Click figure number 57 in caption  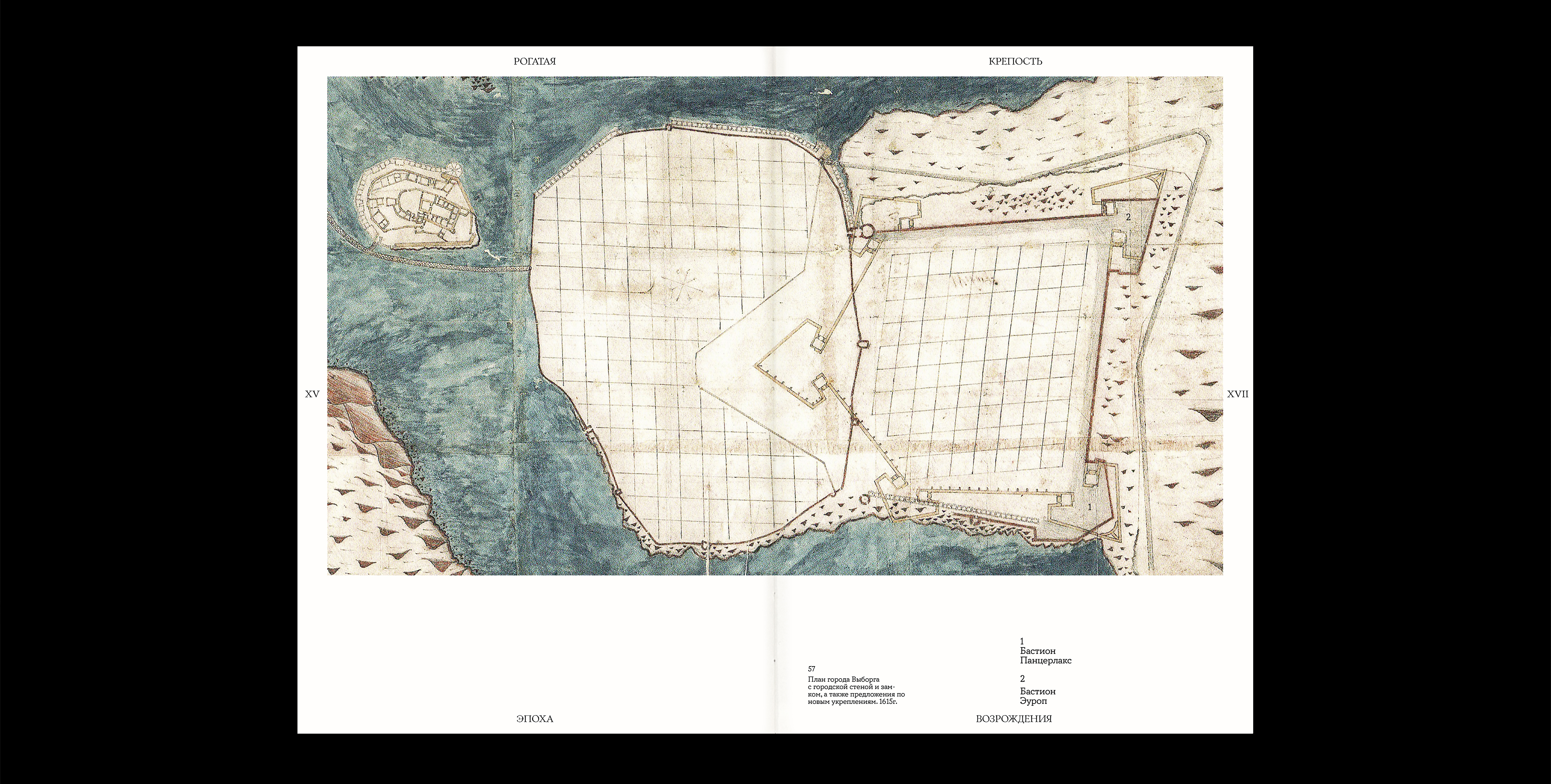[x=812, y=669]
